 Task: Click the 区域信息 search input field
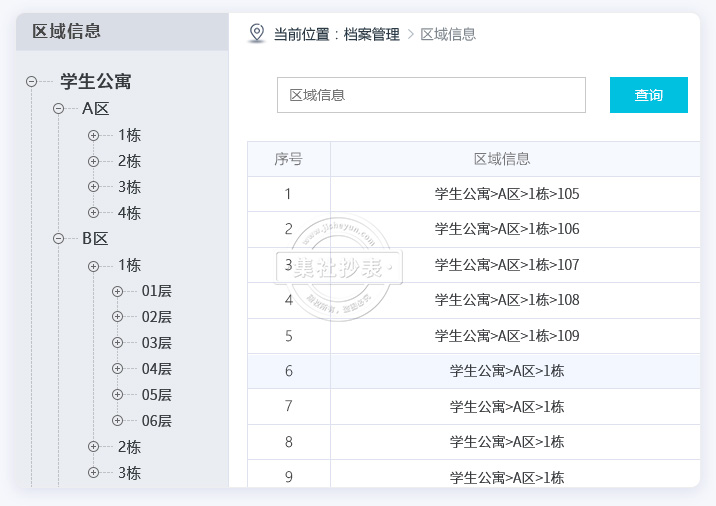430,95
